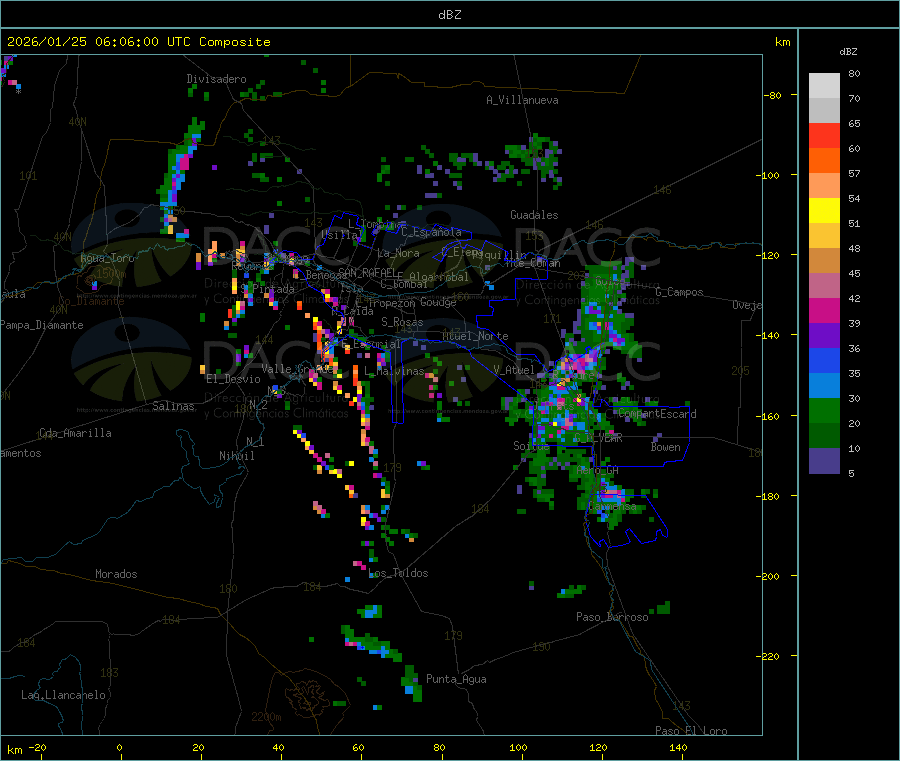Click the Agua_Toro map label
This screenshot has height=761, width=900.
point(107,258)
